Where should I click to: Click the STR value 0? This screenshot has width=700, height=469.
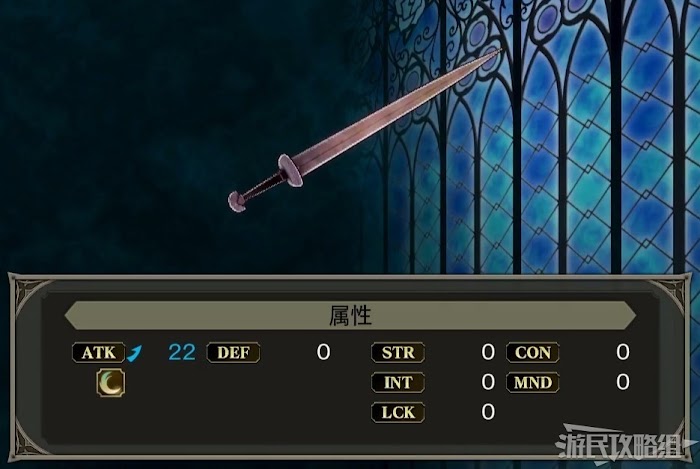pyautogui.click(x=488, y=352)
